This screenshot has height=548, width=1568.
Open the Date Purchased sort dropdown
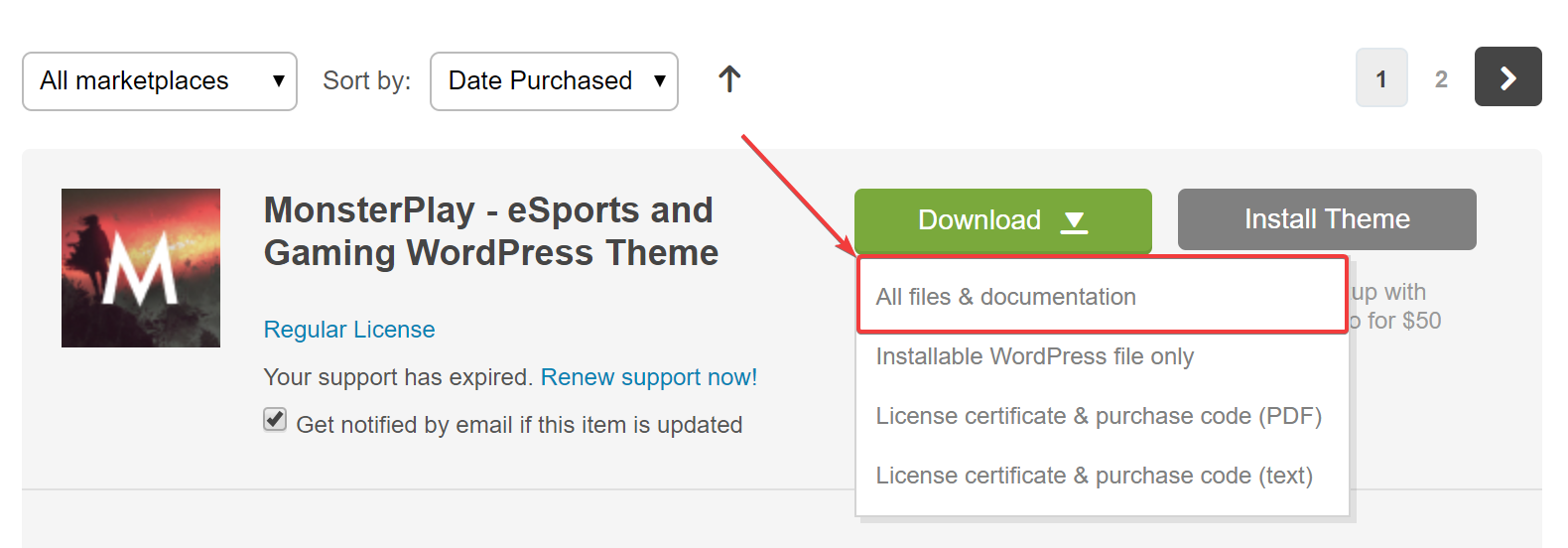(x=554, y=81)
